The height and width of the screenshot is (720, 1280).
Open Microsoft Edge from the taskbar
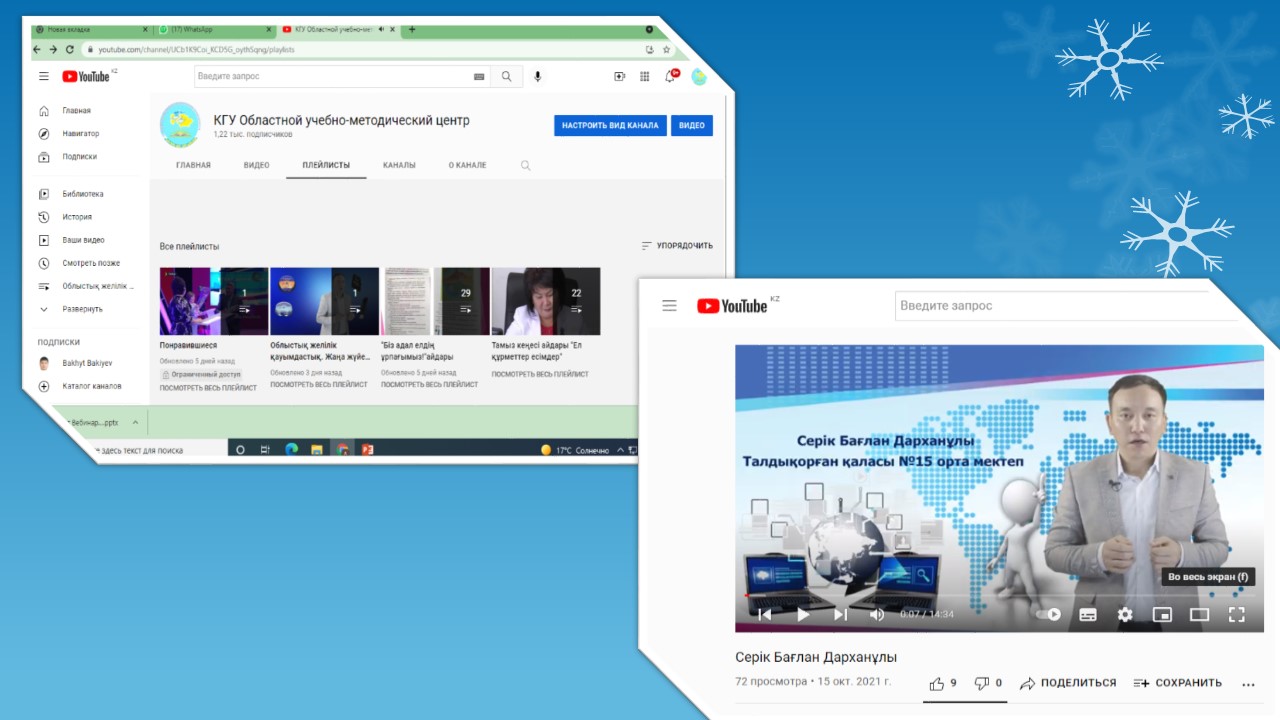tap(291, 450)
